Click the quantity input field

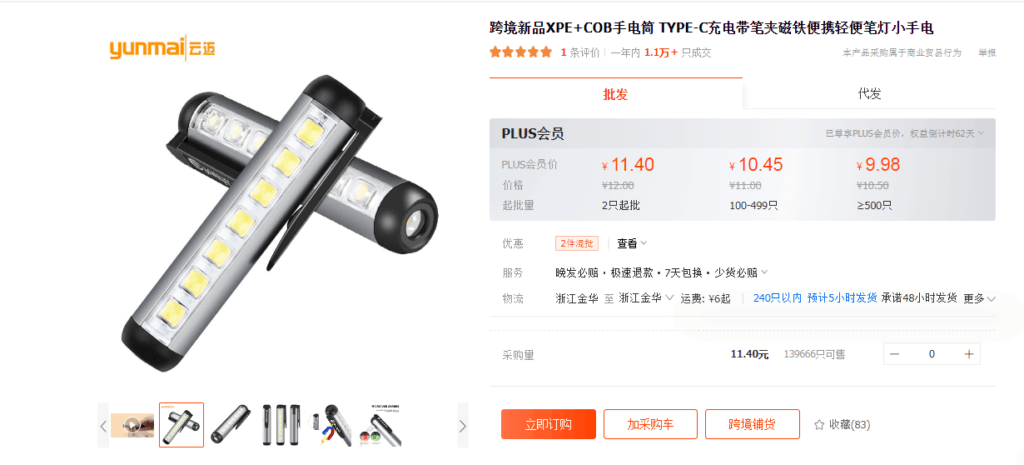[932, 354]
